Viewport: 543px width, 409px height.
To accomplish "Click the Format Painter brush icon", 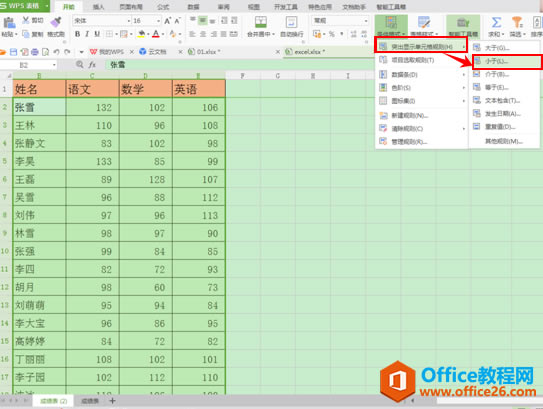I will (55, 22).
